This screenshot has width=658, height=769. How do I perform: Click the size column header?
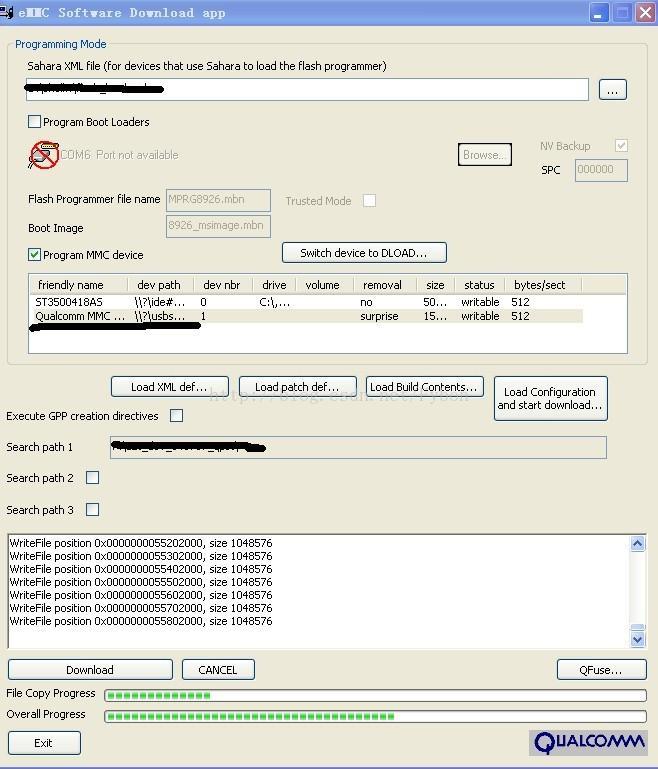tap(435, 285)
